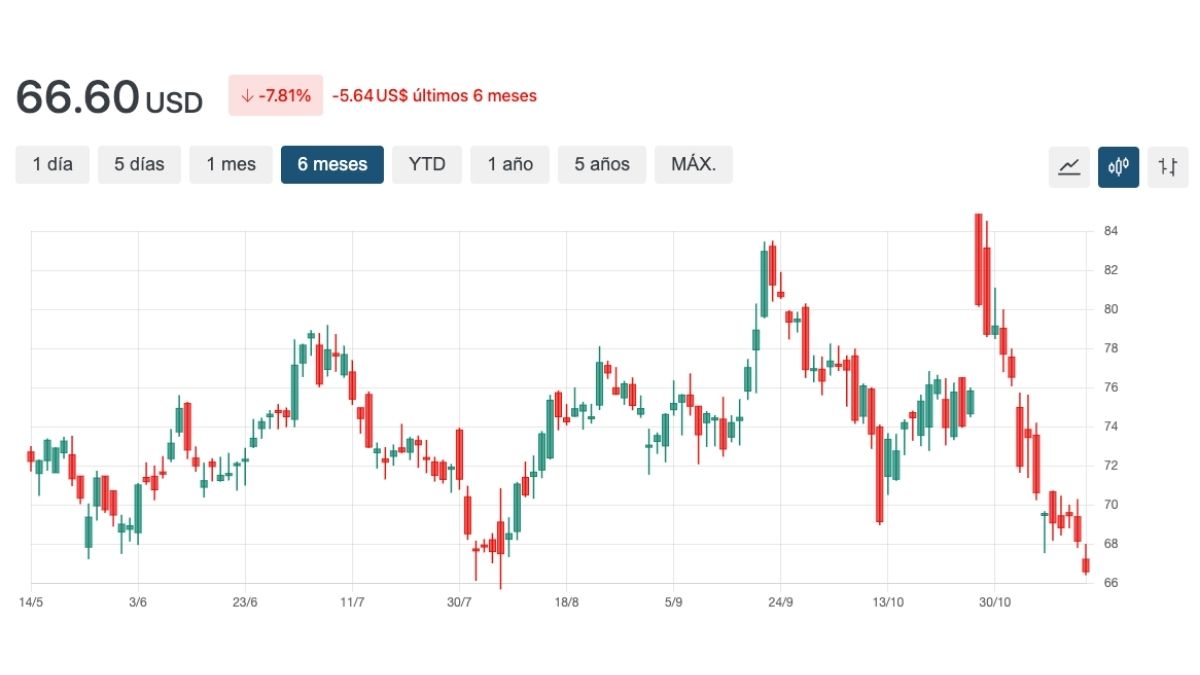Image resolution: width=1200 pixels, height=675 pixels.
Task: Switch to 1 mes range
Action: coord(231,164)
